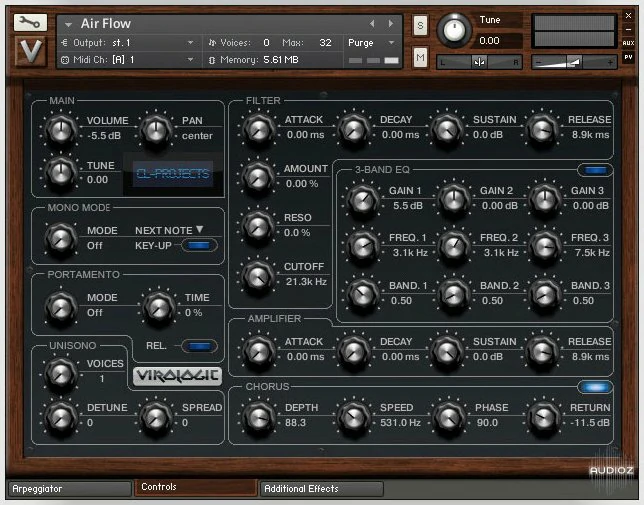Open the Midi Ch dropdown

190,60
